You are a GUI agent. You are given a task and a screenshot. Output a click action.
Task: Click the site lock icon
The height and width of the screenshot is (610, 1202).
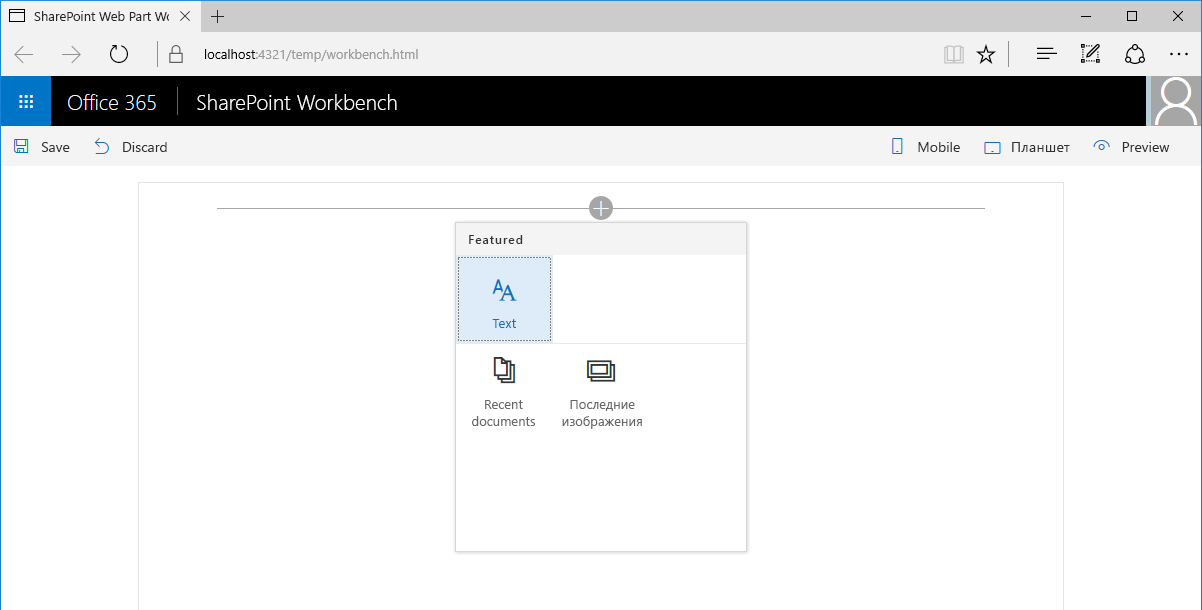[175, 54]
